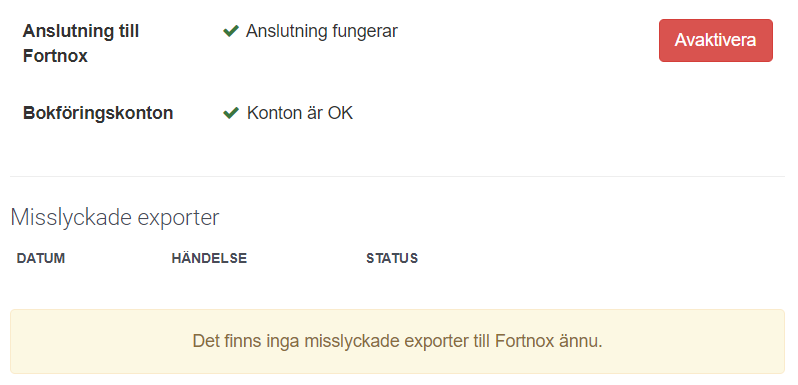The height and width of the screenshot is (385, 798).
Task: Click the word fungerar in the connection status
Action: click(365, 33)
